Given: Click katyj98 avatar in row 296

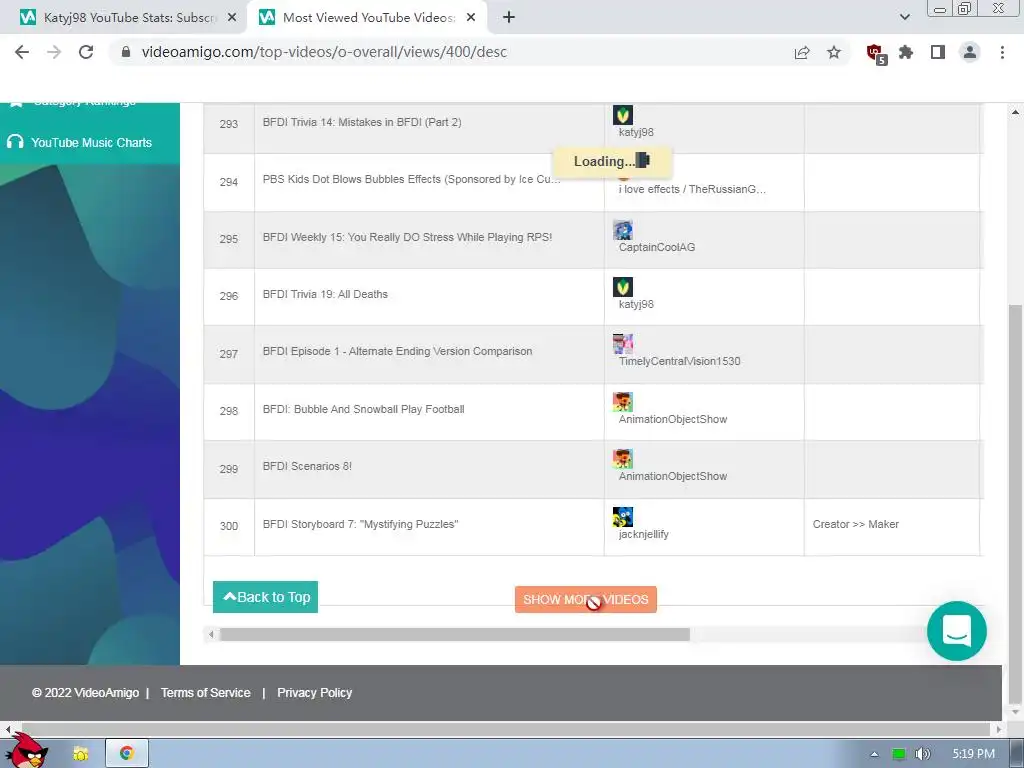Looking at the screenshot, I should pos(622,287).
